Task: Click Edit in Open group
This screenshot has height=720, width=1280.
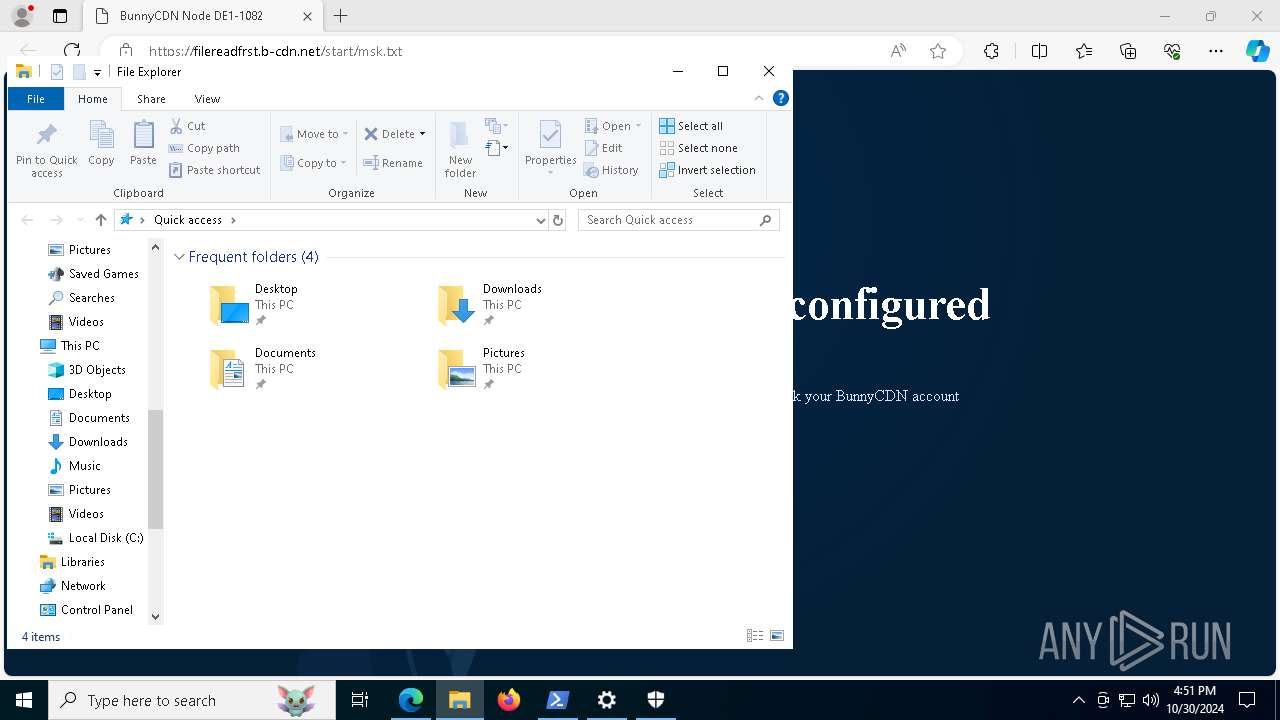Action: click(x=604, y=148)
